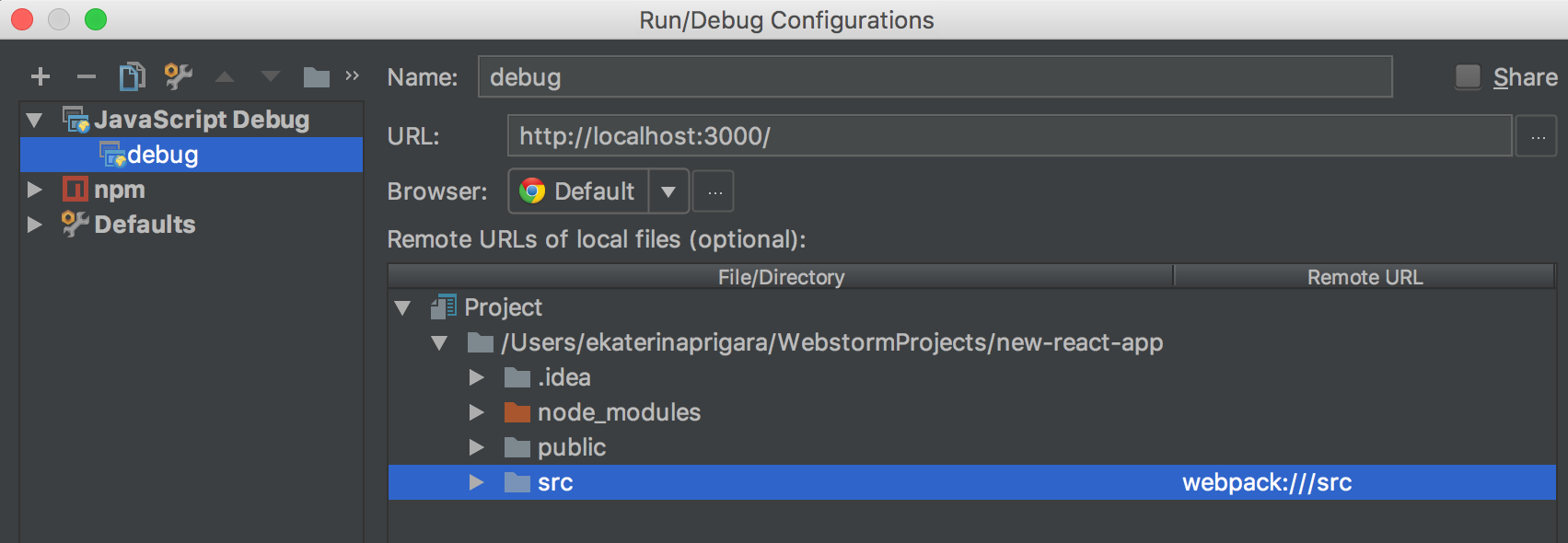Collapse the new-react-app directory node
The width and height of the screenshot is (1568, 543).
pyautogui.click(x=439, y=343)
